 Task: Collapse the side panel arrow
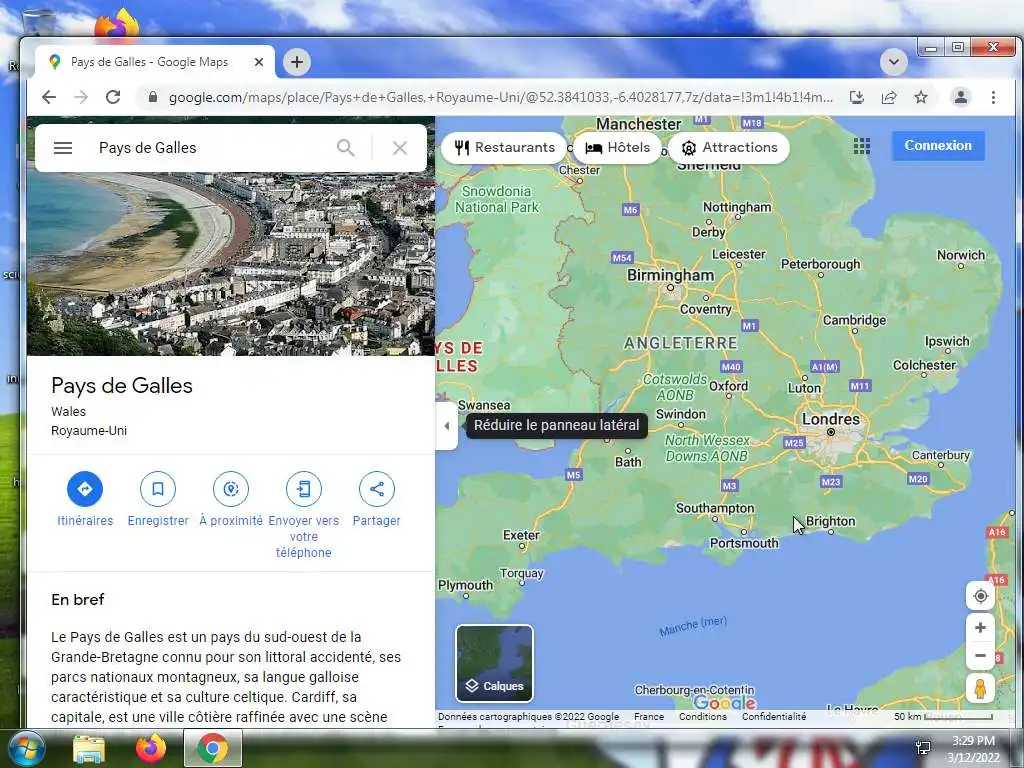[447, 426]
